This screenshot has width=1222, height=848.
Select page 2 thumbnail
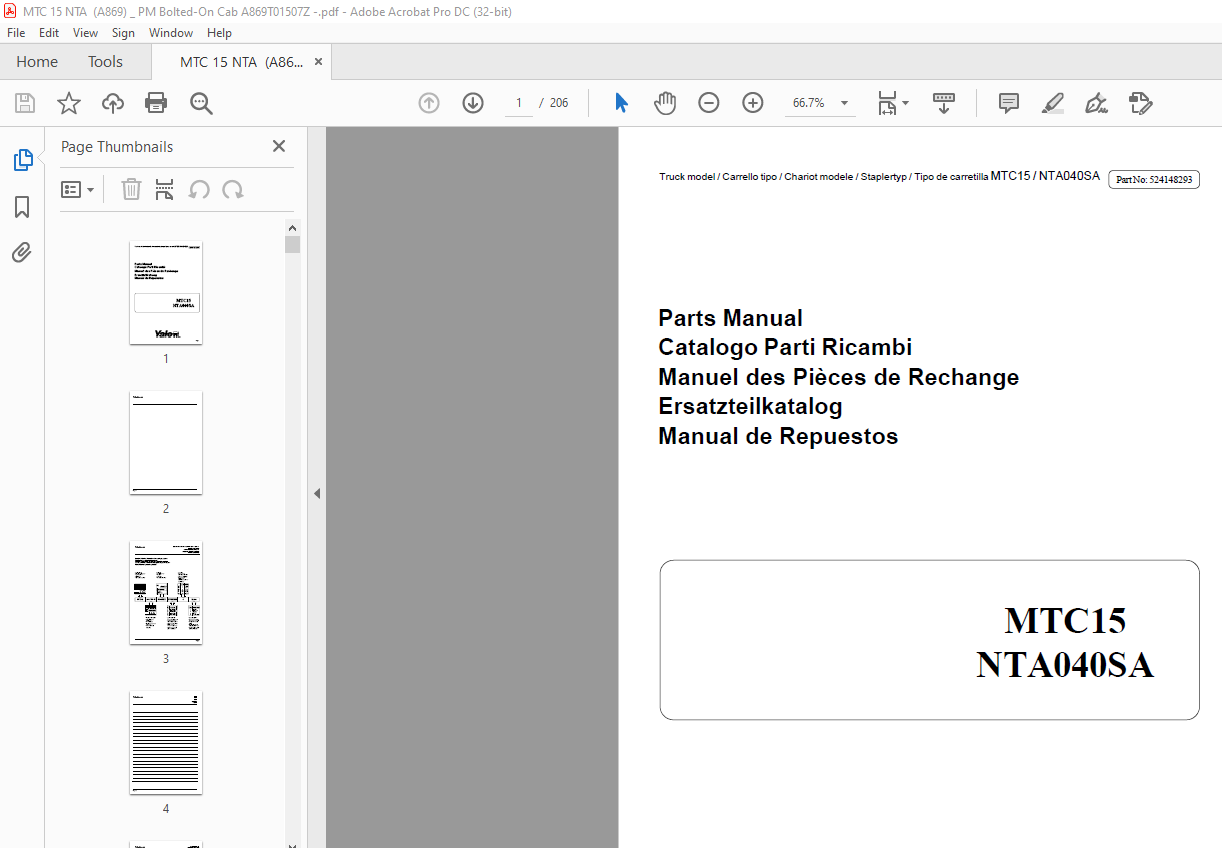(166, 443)
